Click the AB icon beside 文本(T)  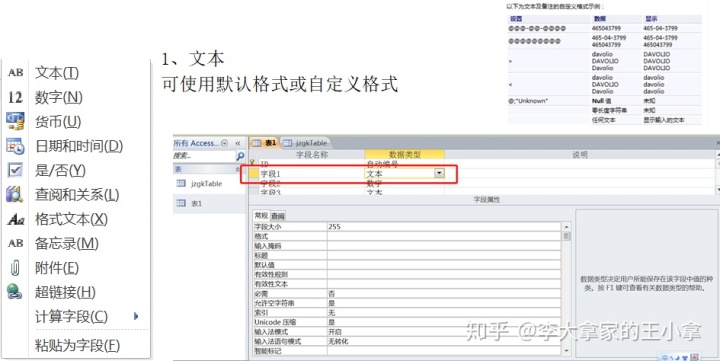pos(15,73)
